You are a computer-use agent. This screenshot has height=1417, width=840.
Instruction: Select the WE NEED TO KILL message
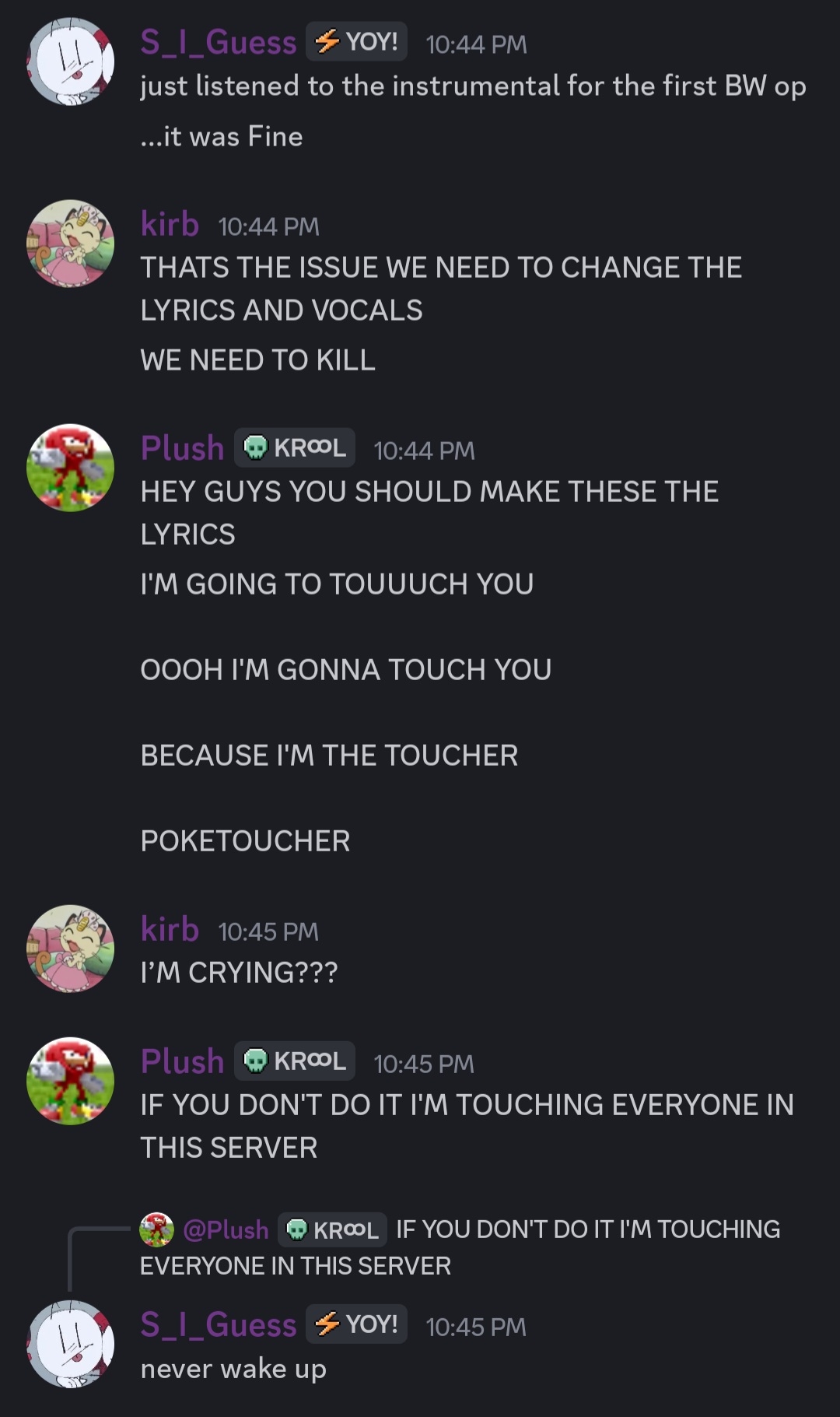click(257, 360)
